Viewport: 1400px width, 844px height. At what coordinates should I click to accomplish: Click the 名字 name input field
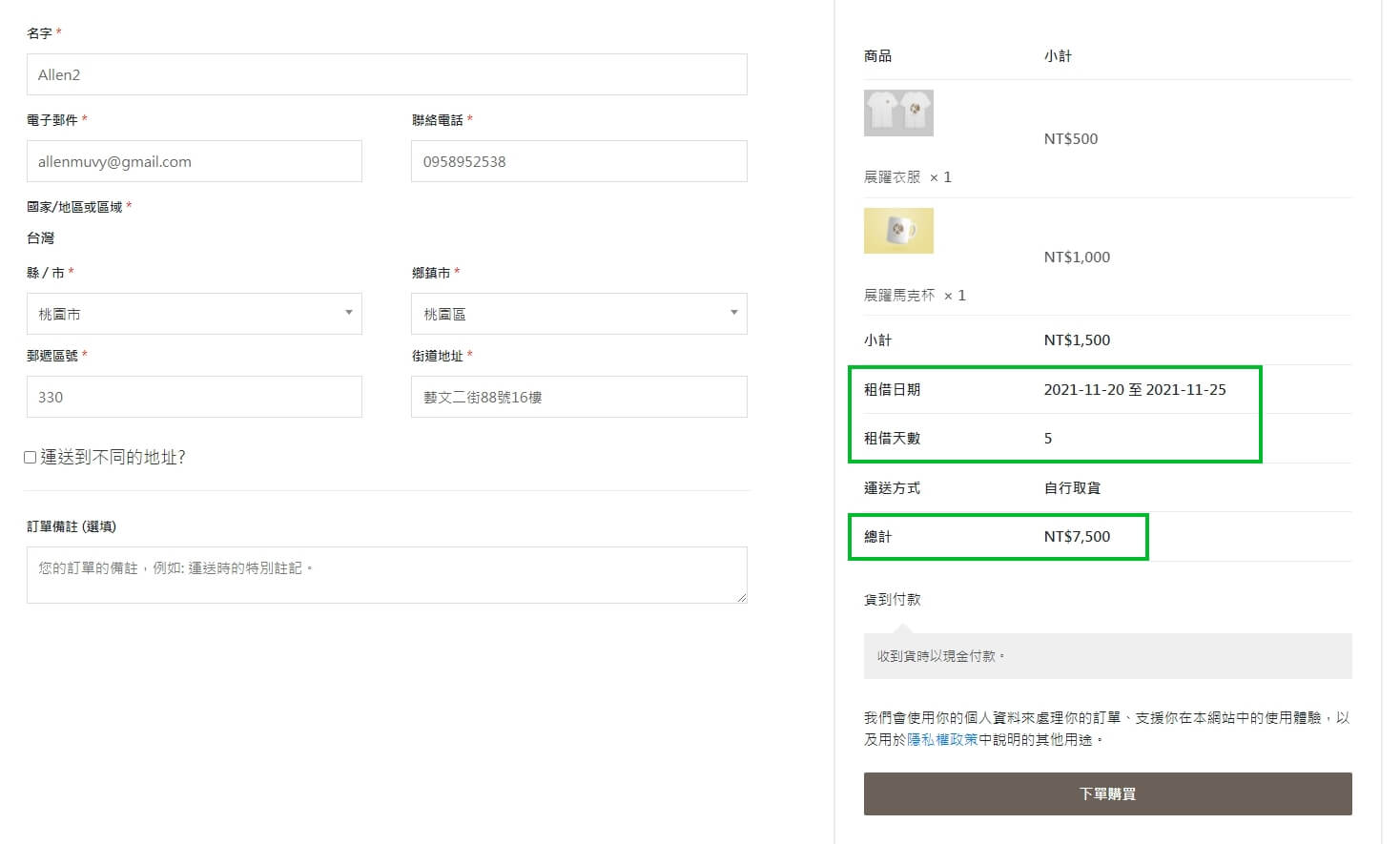tap(386, 74)
